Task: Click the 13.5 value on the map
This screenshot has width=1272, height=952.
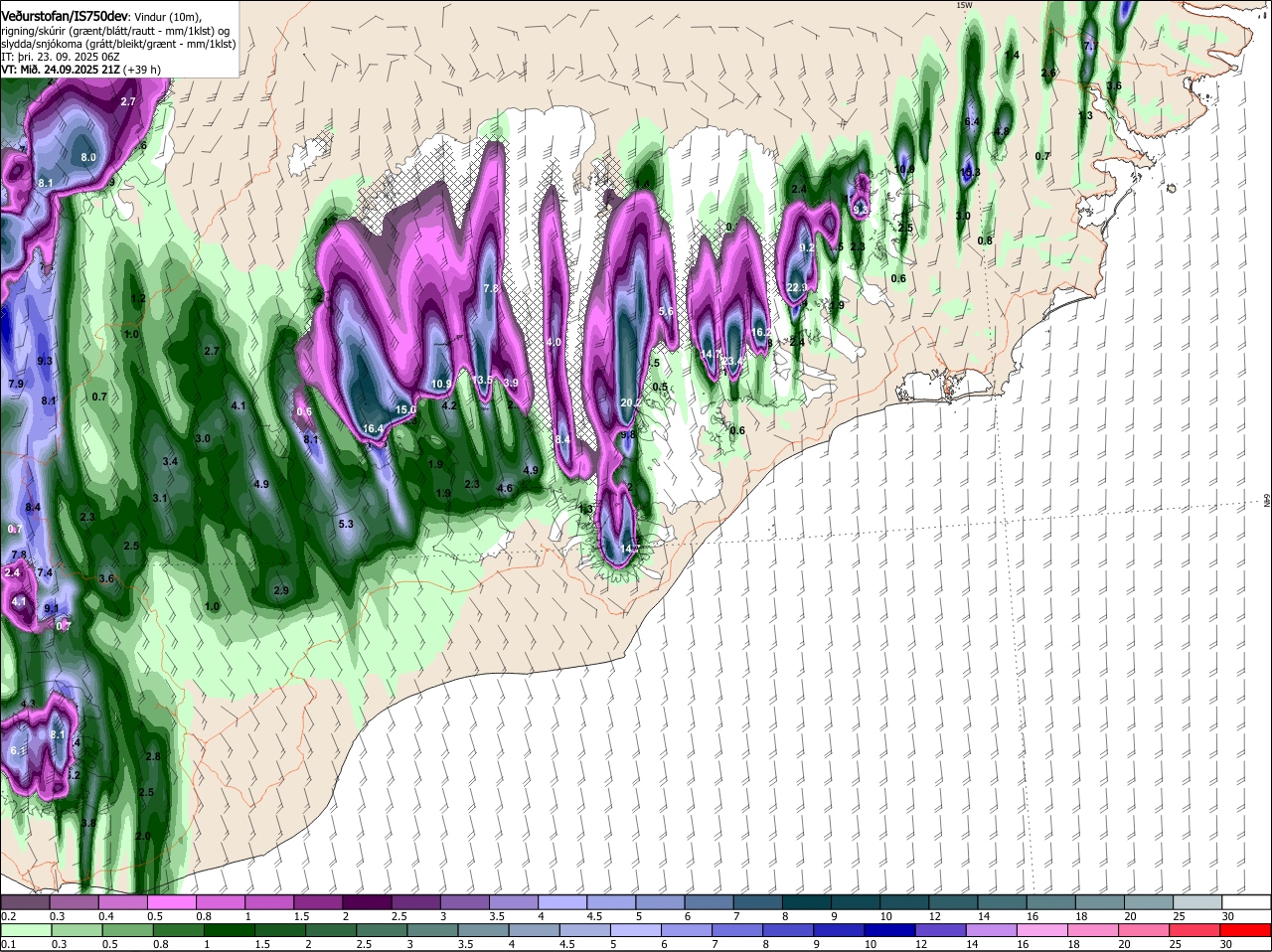Action: click(x=483, y=380)
